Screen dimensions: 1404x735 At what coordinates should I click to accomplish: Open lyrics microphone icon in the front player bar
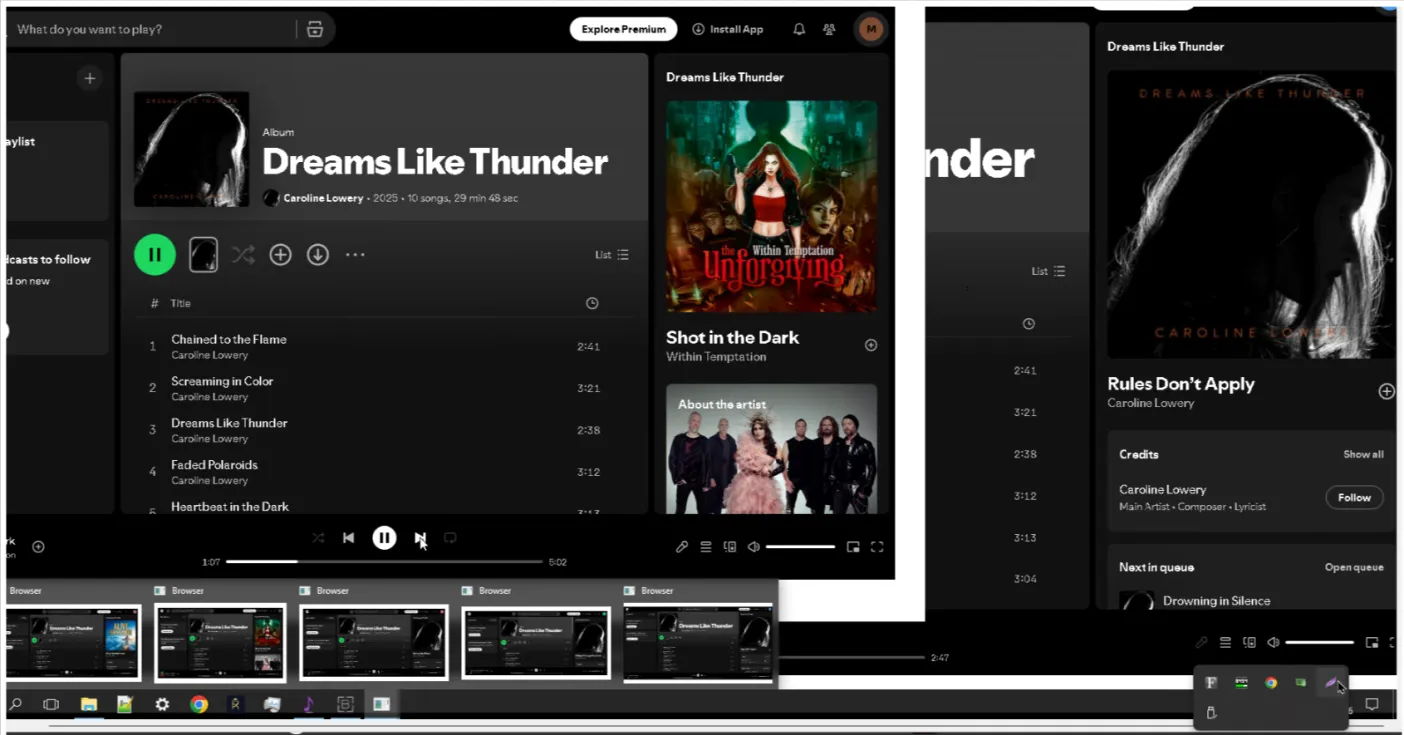(682, 547)
